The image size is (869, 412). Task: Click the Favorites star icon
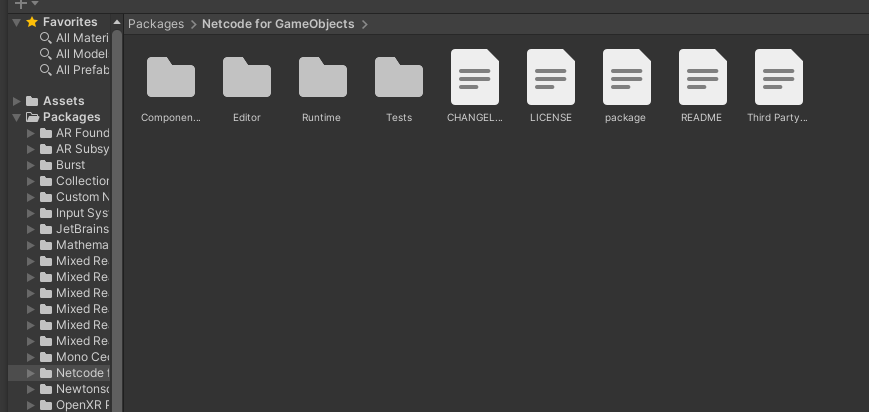tap(32, 22)
